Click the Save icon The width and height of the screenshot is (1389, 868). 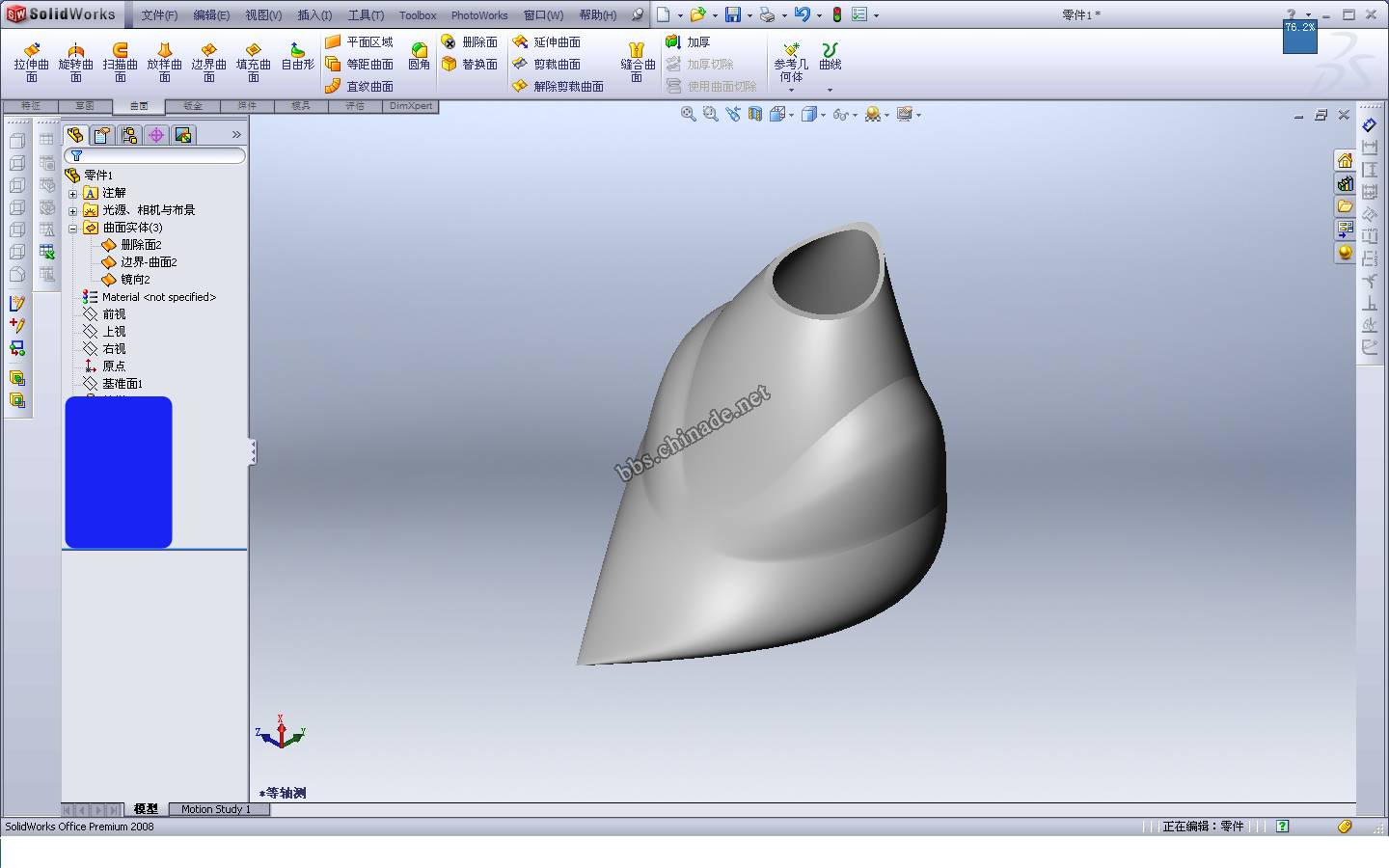[x=733, y=14]
